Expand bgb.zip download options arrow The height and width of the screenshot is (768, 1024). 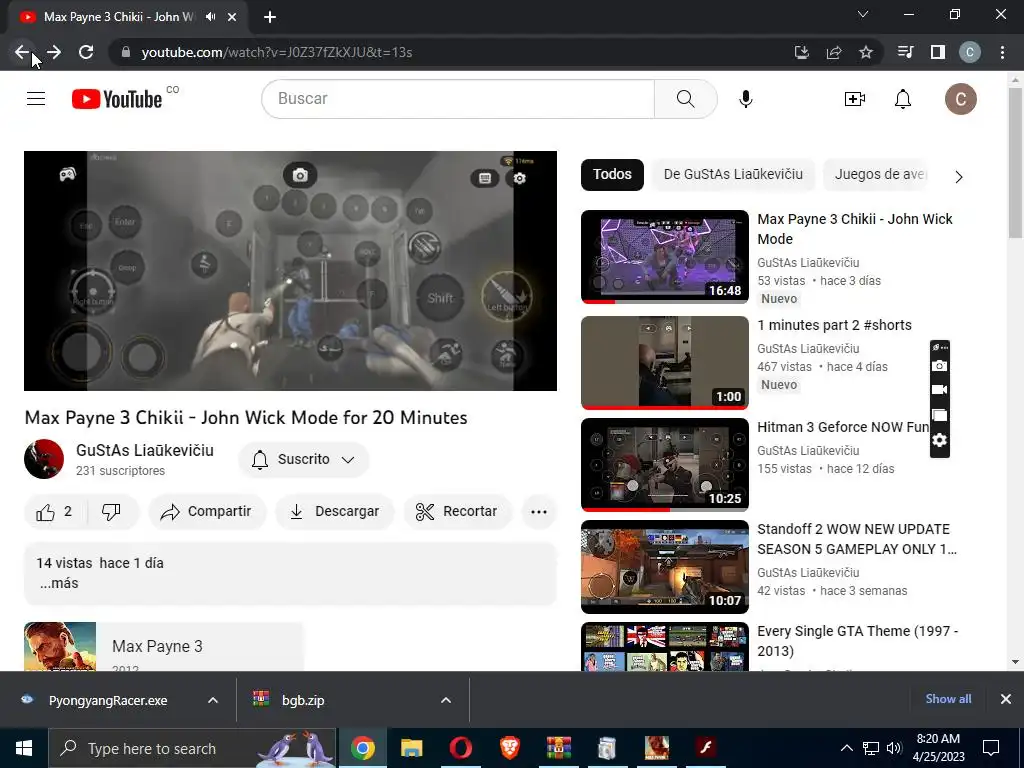[x=446, y=700]
